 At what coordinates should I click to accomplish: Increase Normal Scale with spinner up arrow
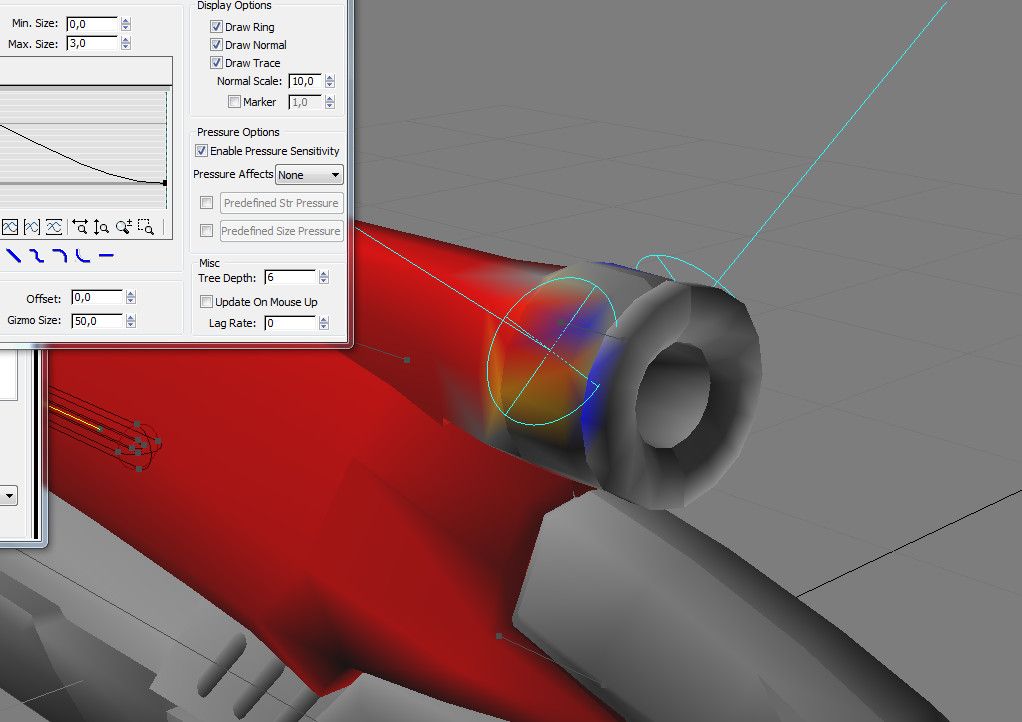(330, 78)
